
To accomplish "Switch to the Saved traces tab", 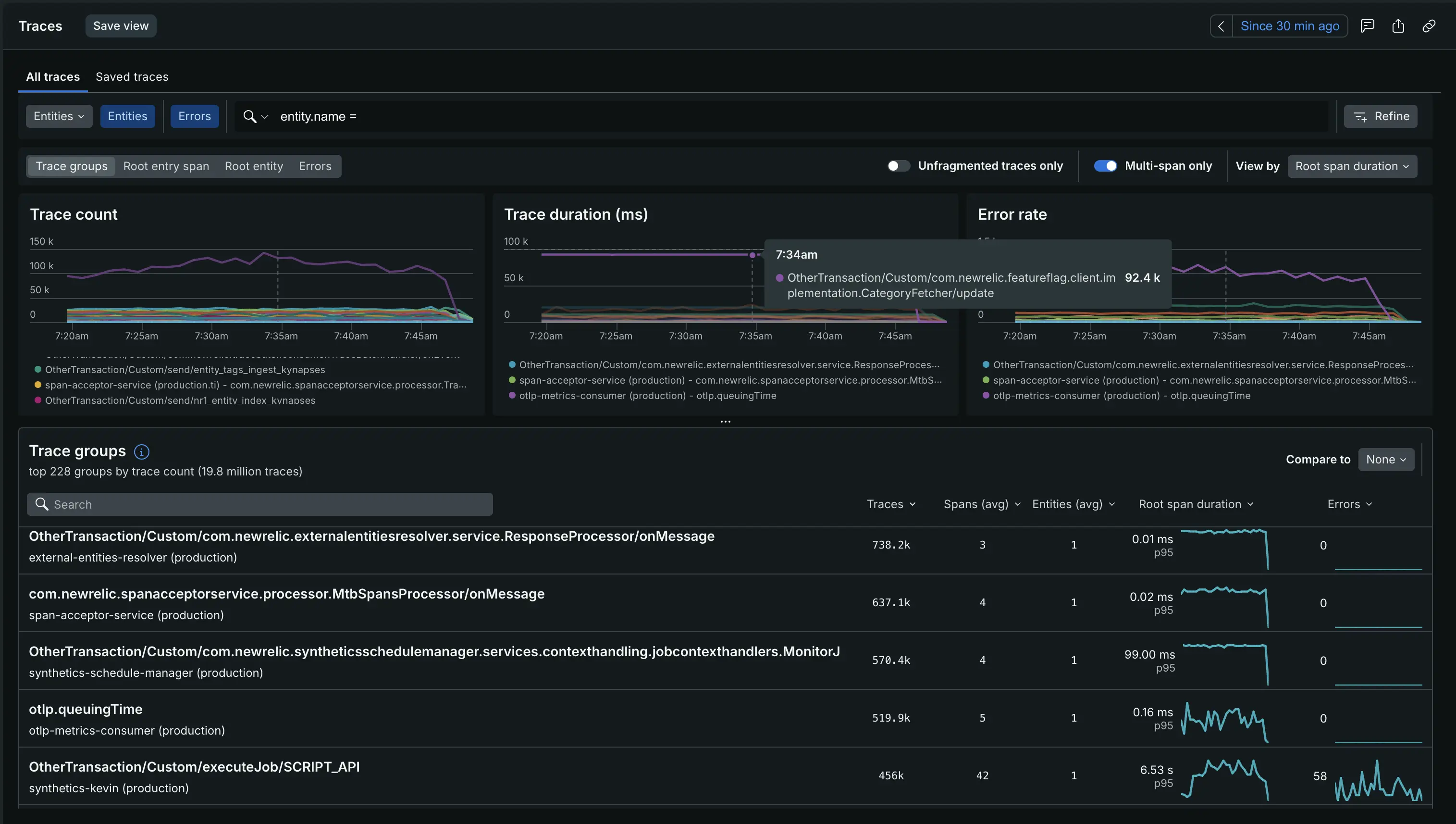I will 132,77.
